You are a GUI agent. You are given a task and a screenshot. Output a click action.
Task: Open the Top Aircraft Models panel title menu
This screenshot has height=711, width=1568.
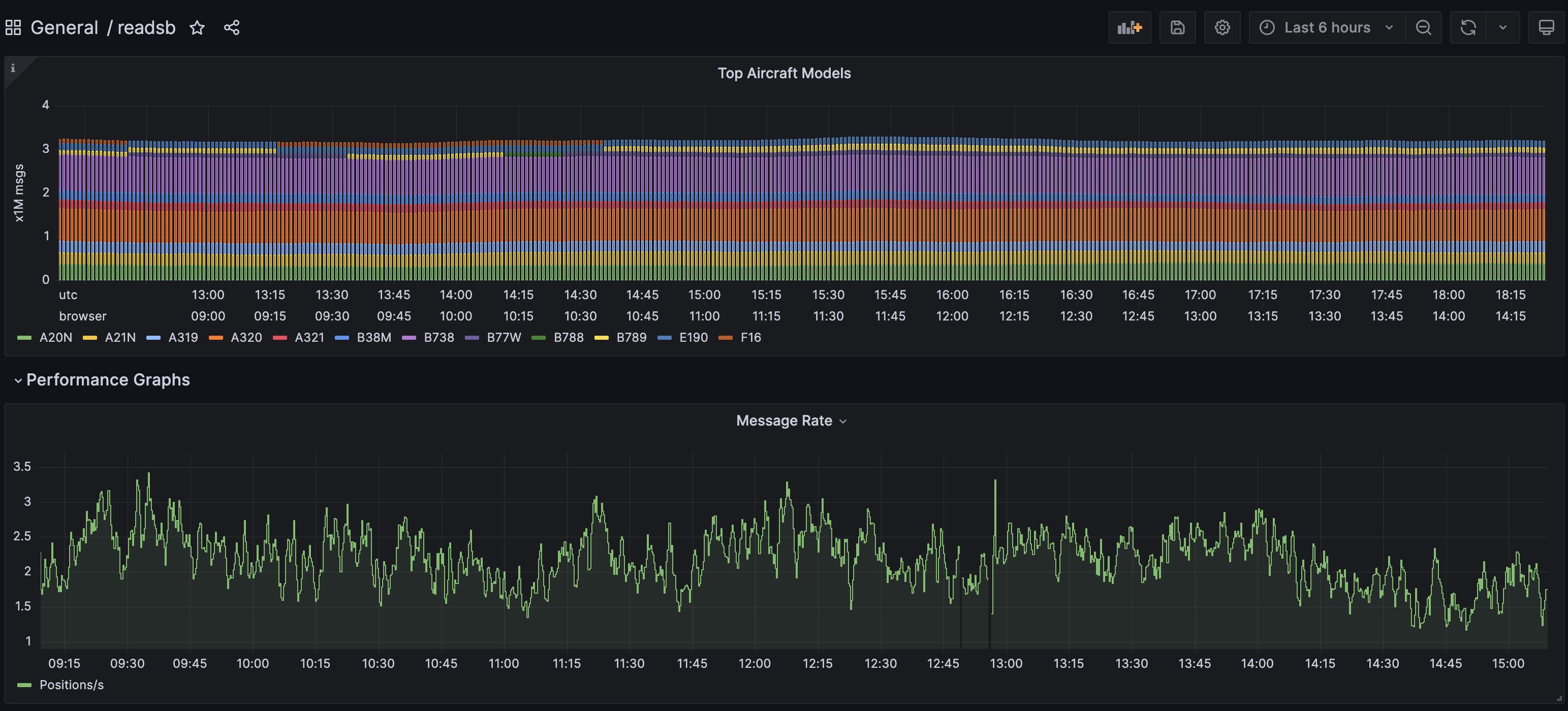[x=783, y=73]
